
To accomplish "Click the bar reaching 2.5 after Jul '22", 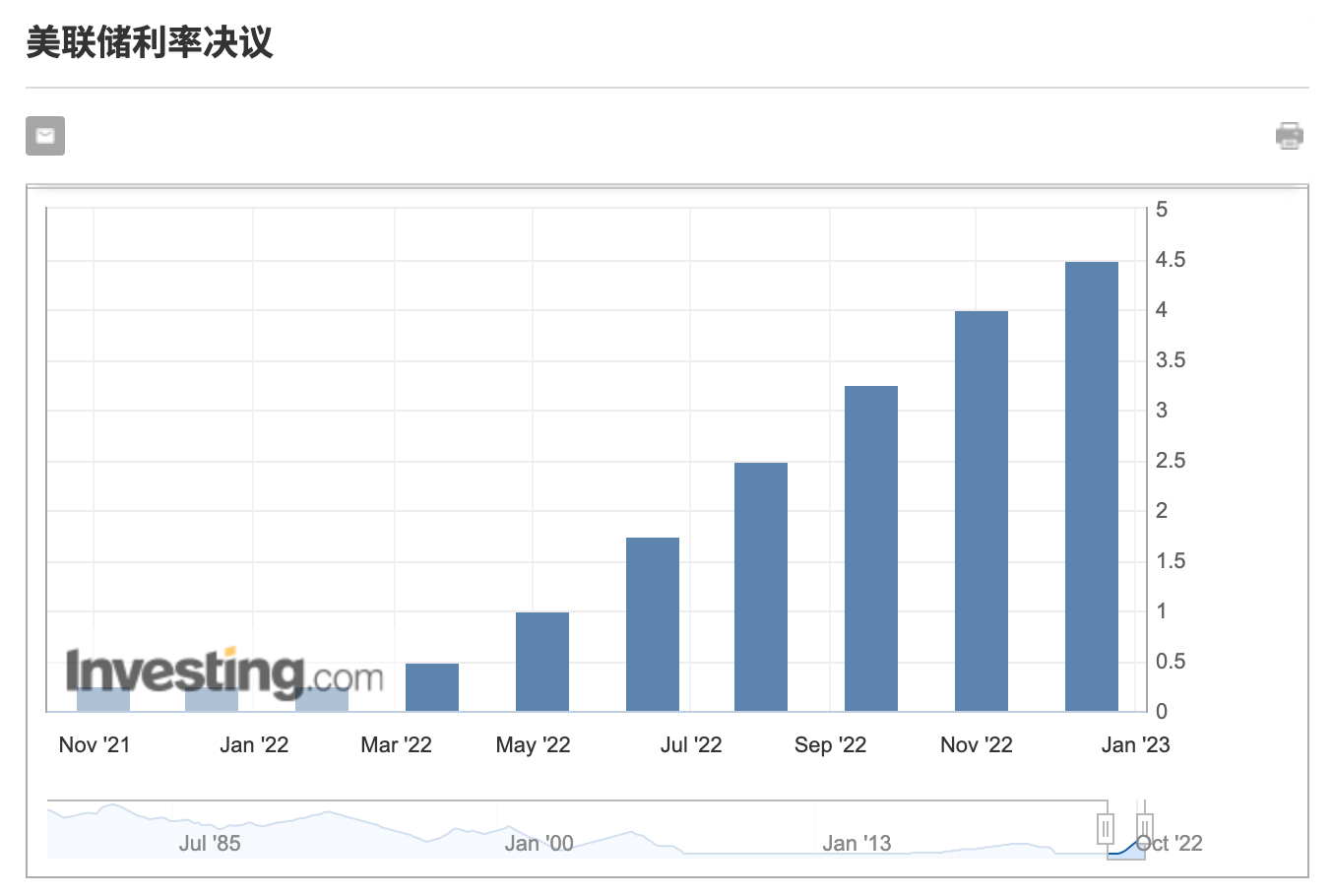I will coord(761,587).
